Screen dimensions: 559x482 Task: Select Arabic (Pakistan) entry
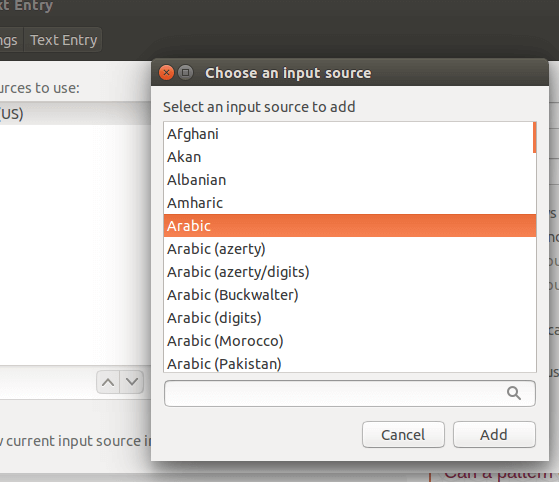pos(350,363)
